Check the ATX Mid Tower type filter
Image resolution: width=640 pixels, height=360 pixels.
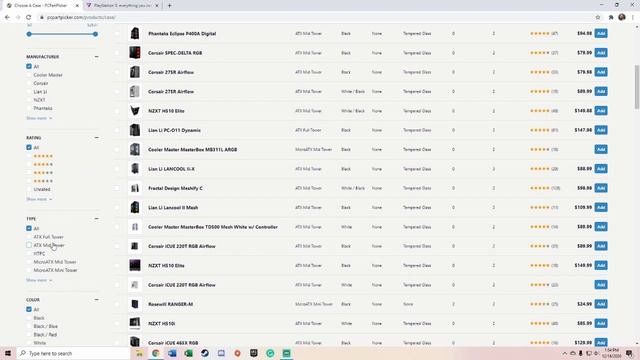(29, 245)
